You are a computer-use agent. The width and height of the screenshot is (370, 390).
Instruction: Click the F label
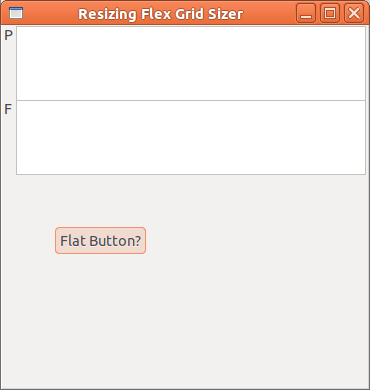[8, 109]
